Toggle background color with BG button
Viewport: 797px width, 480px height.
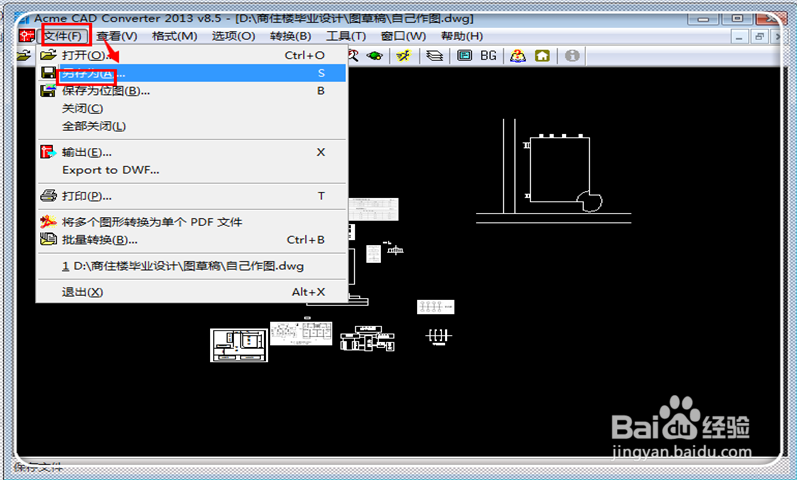click(488, 55)
